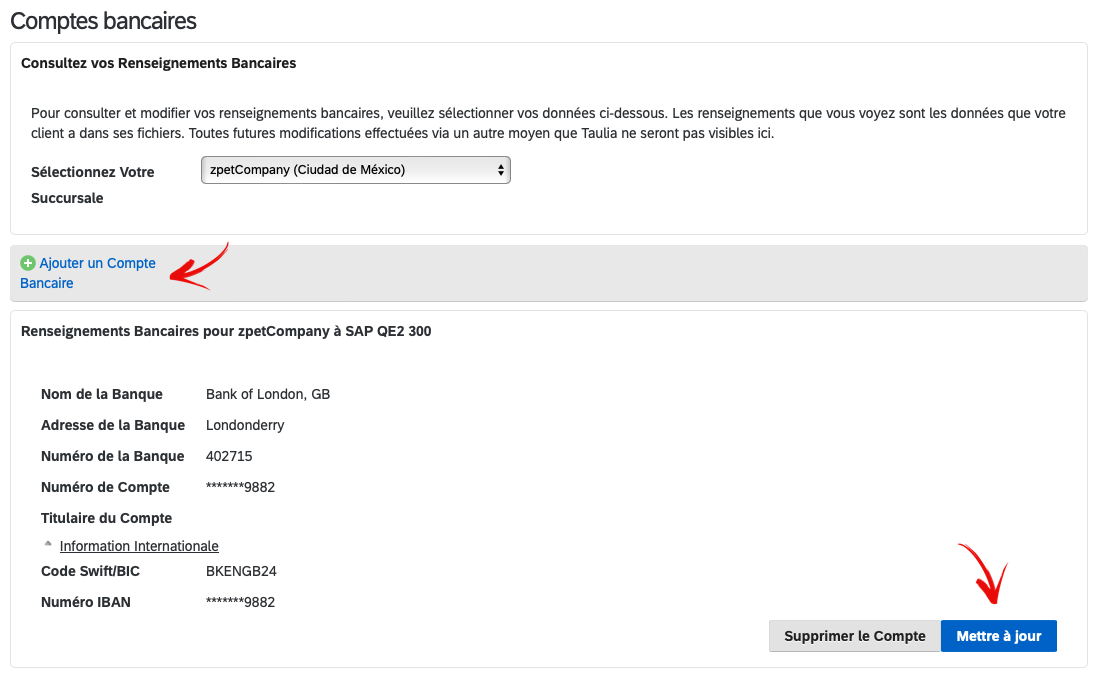Click the Information Internationale underlined link

139,546
